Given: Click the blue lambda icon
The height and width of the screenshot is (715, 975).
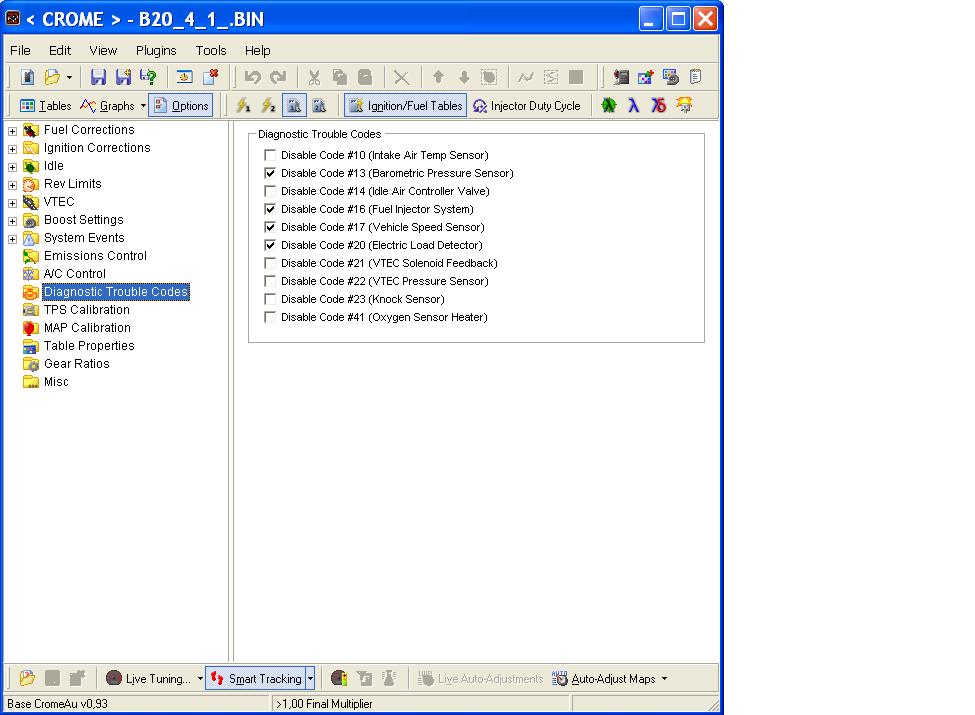Looking at the screenshot, I should 634,106.
